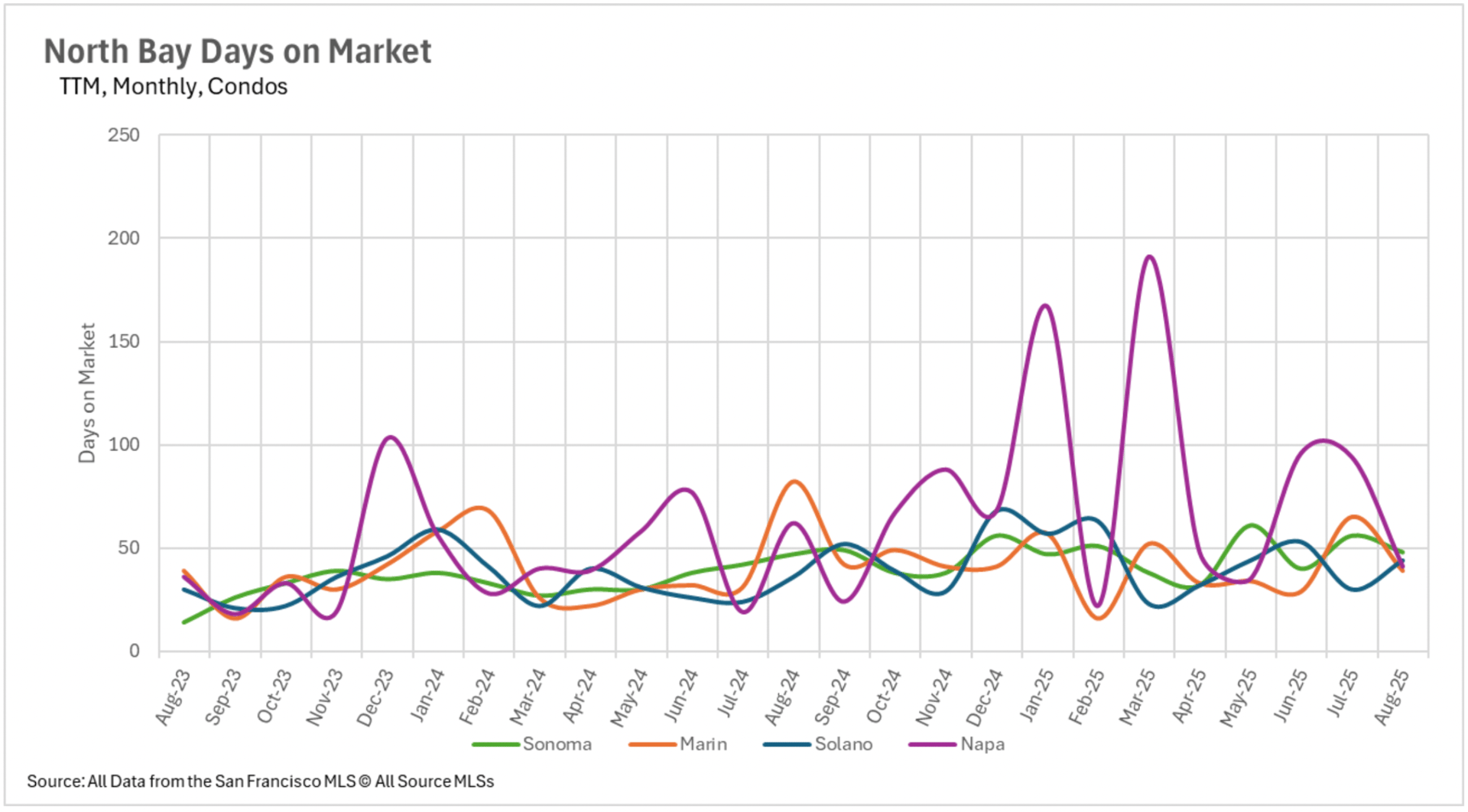
Task: Select the Solano legend label
Action: click(843, 744)
